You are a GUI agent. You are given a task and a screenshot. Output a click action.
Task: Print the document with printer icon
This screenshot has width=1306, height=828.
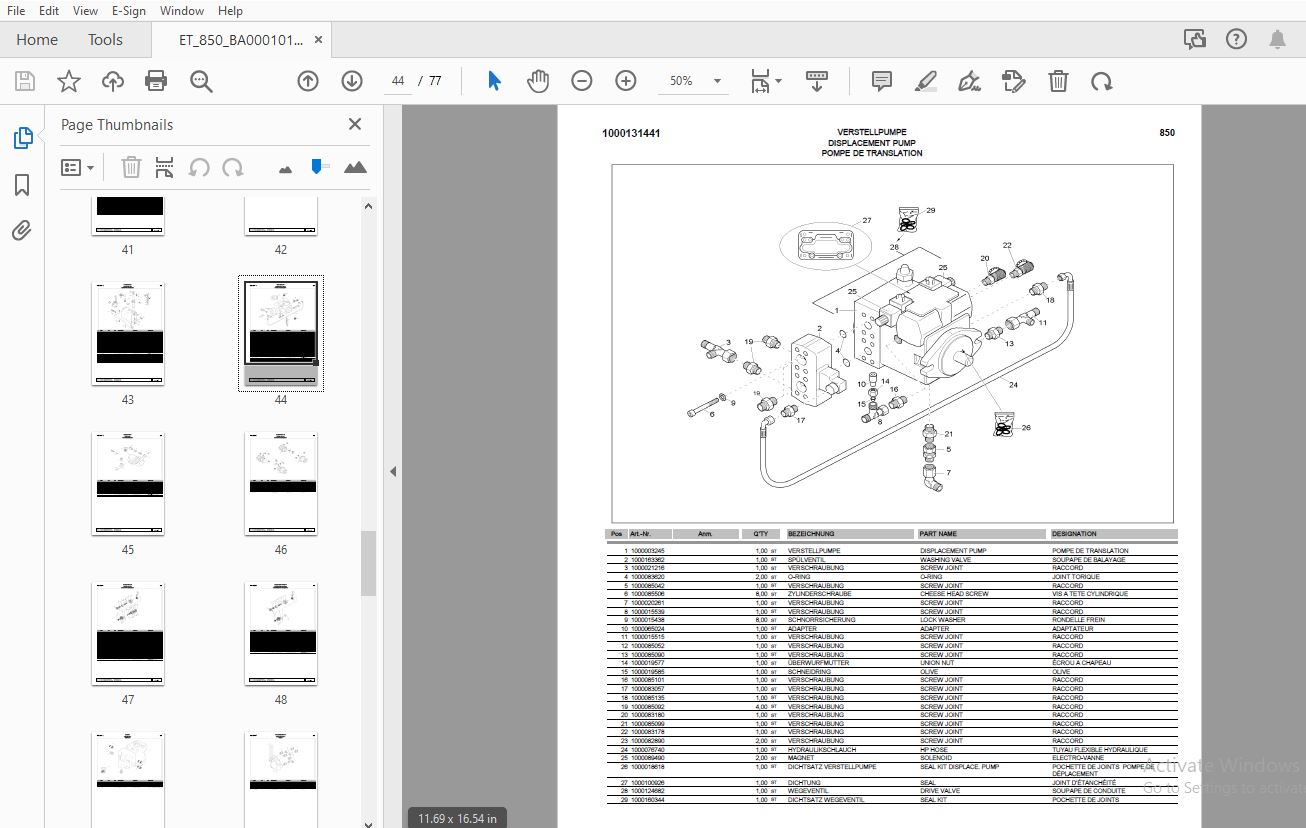[156, 81]
